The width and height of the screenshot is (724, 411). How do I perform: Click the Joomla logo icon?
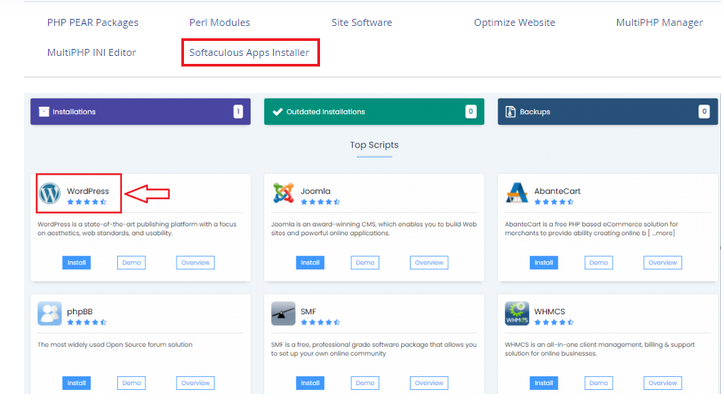[x=283, y=193]
